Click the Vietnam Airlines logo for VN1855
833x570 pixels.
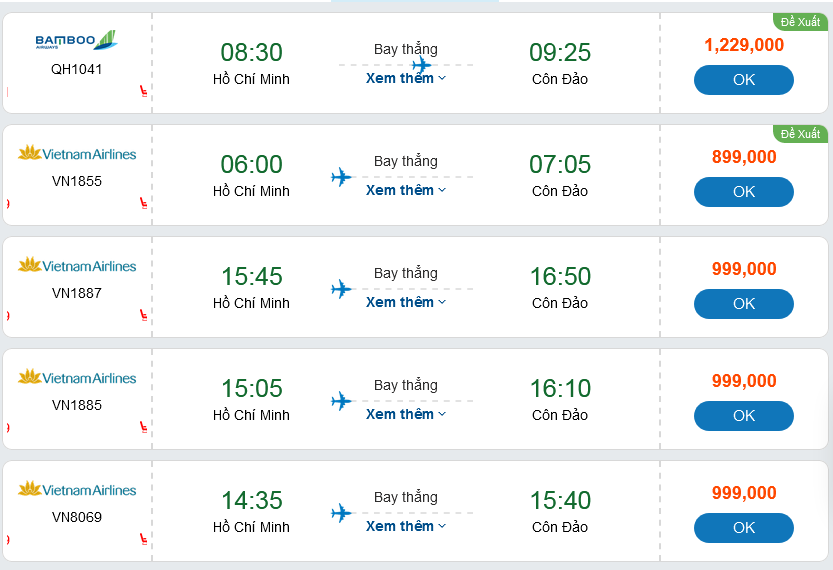pos(77,154)
